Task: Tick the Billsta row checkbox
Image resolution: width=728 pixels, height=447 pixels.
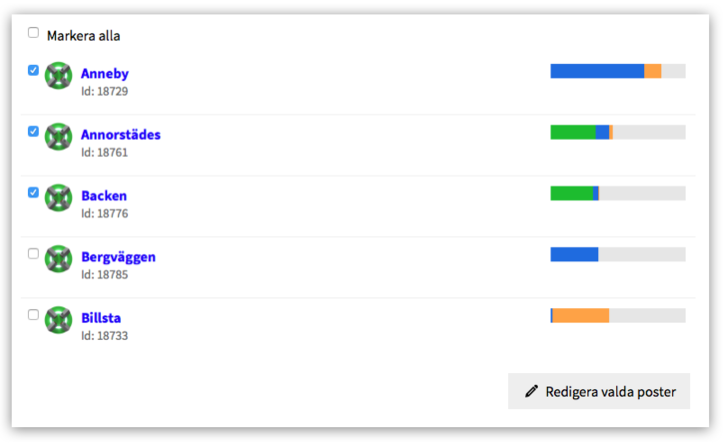Action: coord(33,314)
